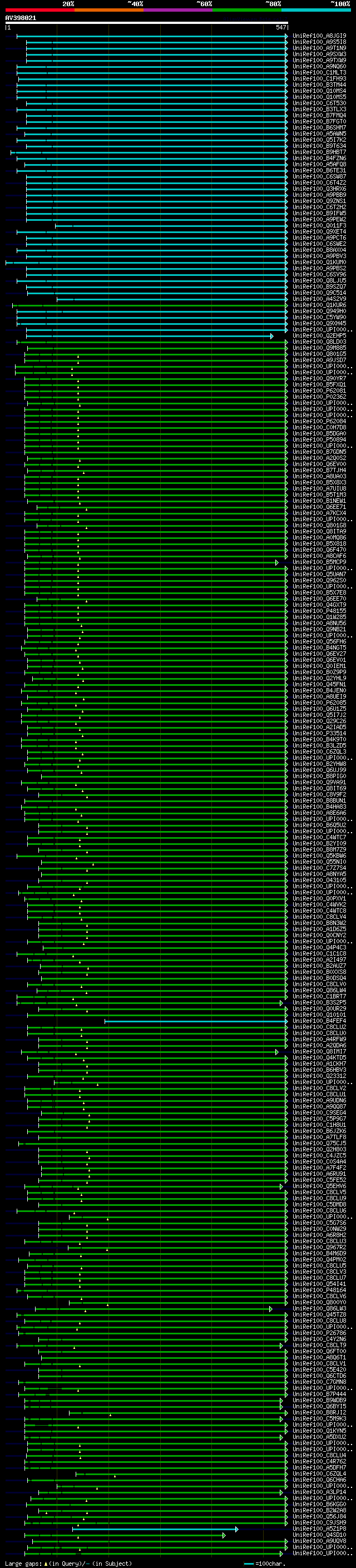356x1568 pixels.
Task: Open hit 'UniRef100_B3TM44'
Action: (319, 85)
